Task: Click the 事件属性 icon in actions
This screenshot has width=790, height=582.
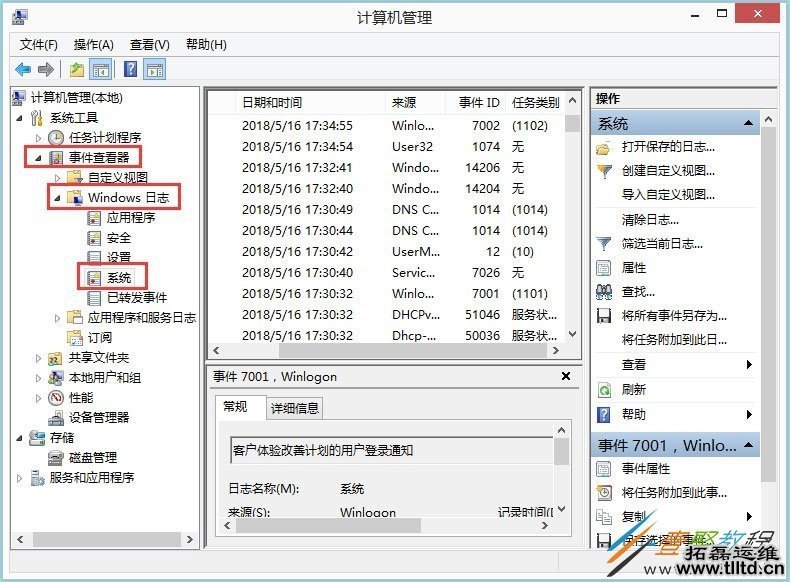Action: [604, 469]
